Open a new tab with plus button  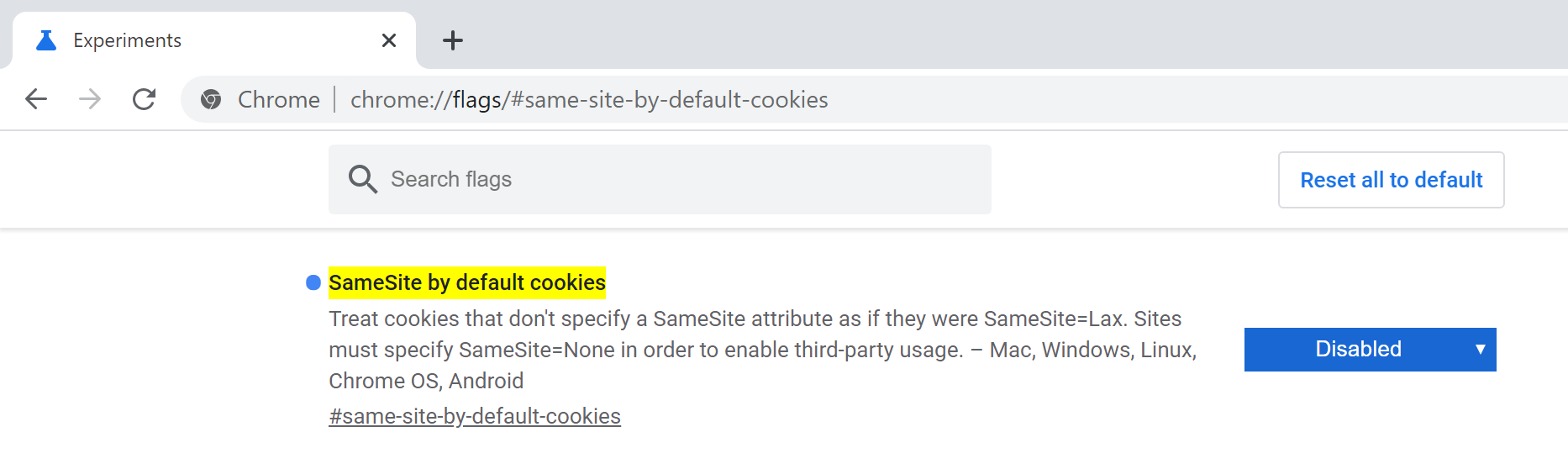pos(453,40)
